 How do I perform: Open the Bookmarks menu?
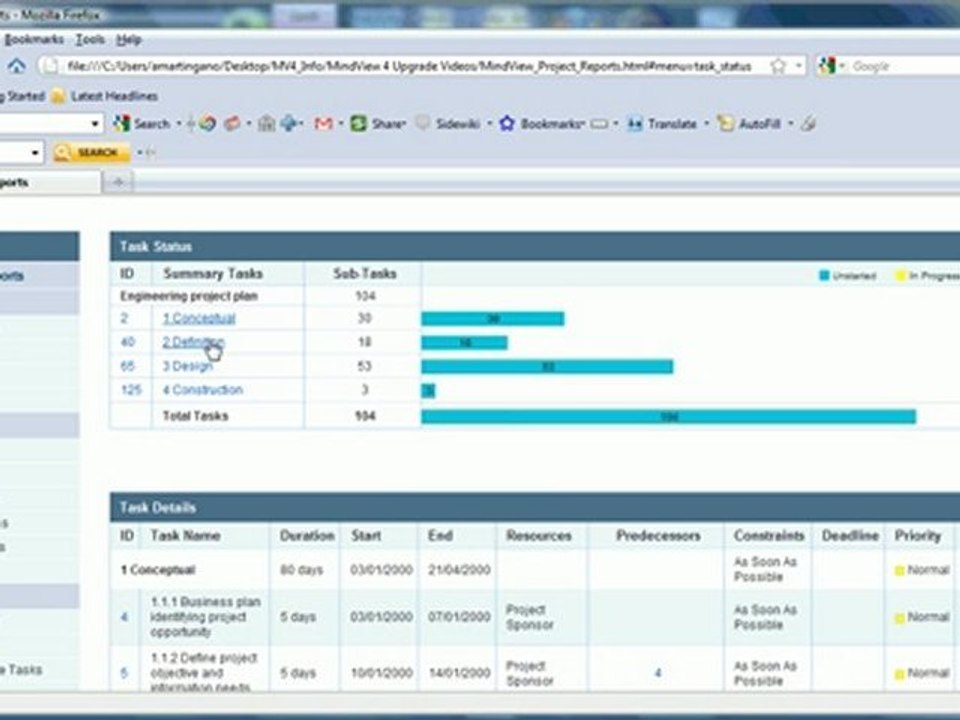34,39
